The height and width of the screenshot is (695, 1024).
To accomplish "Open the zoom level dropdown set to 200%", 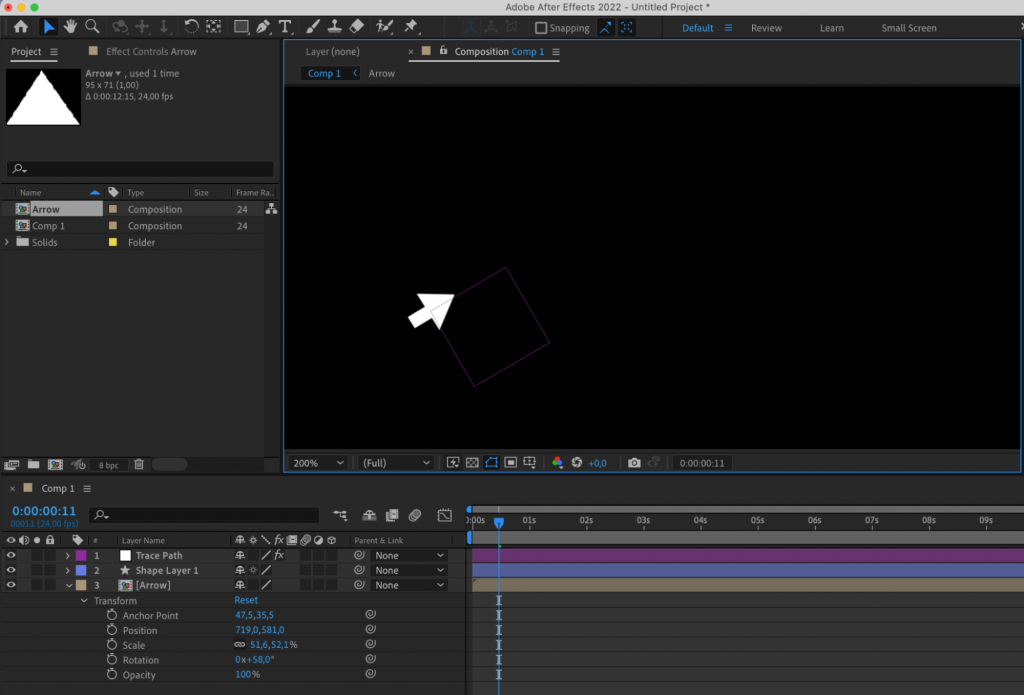I will pyautogui.click(x=317, y=462).
